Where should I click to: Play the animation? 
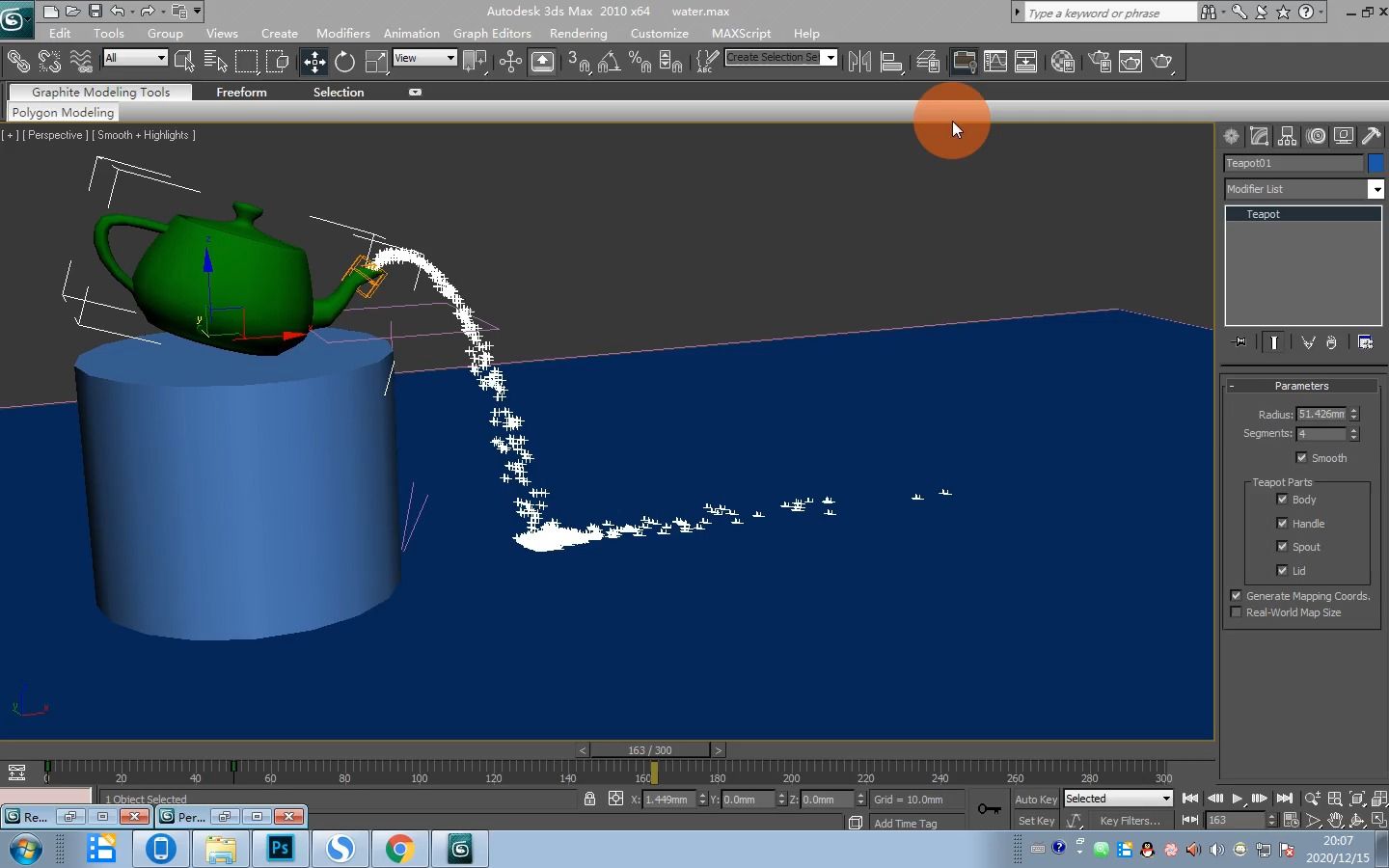(1238, 800)
